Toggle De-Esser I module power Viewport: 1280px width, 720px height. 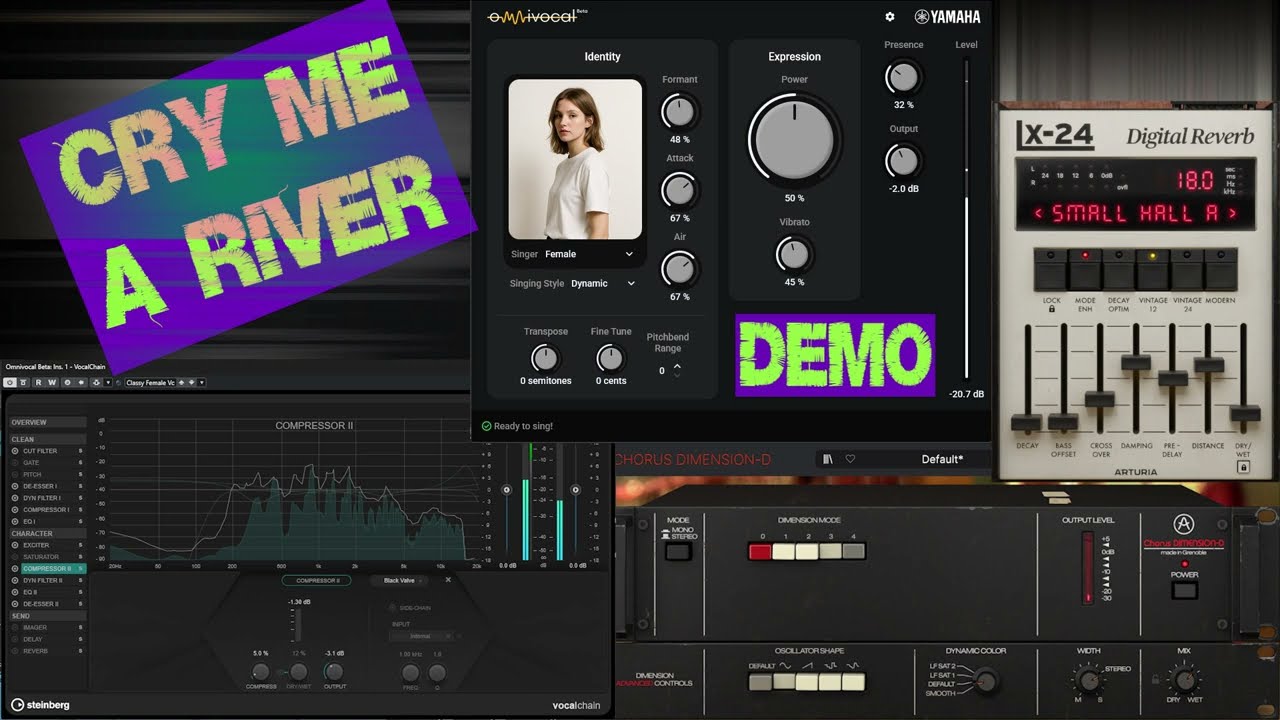click(16, 486)
